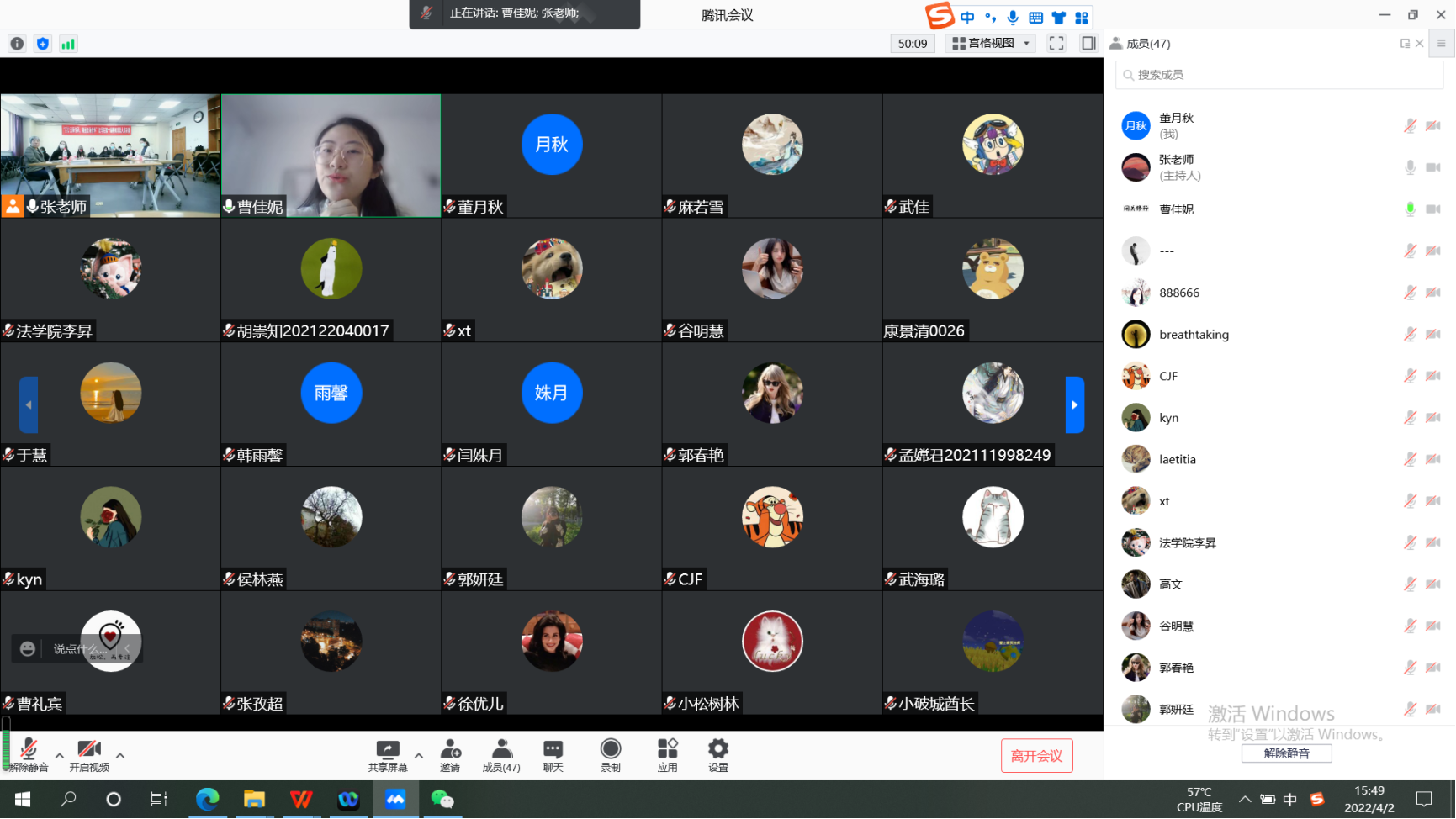Open the apps menu icon

coord(667,754)
